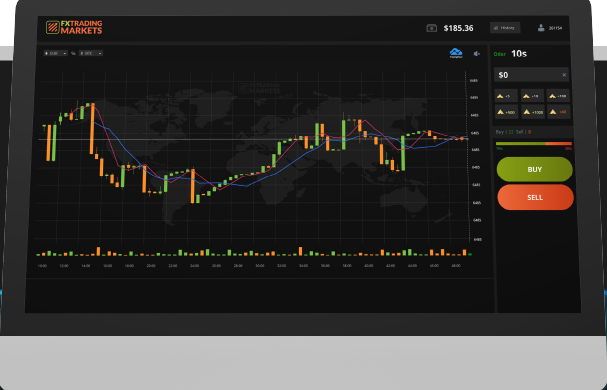
Task: Click the $0 amount input field
Action: point(531,75)
